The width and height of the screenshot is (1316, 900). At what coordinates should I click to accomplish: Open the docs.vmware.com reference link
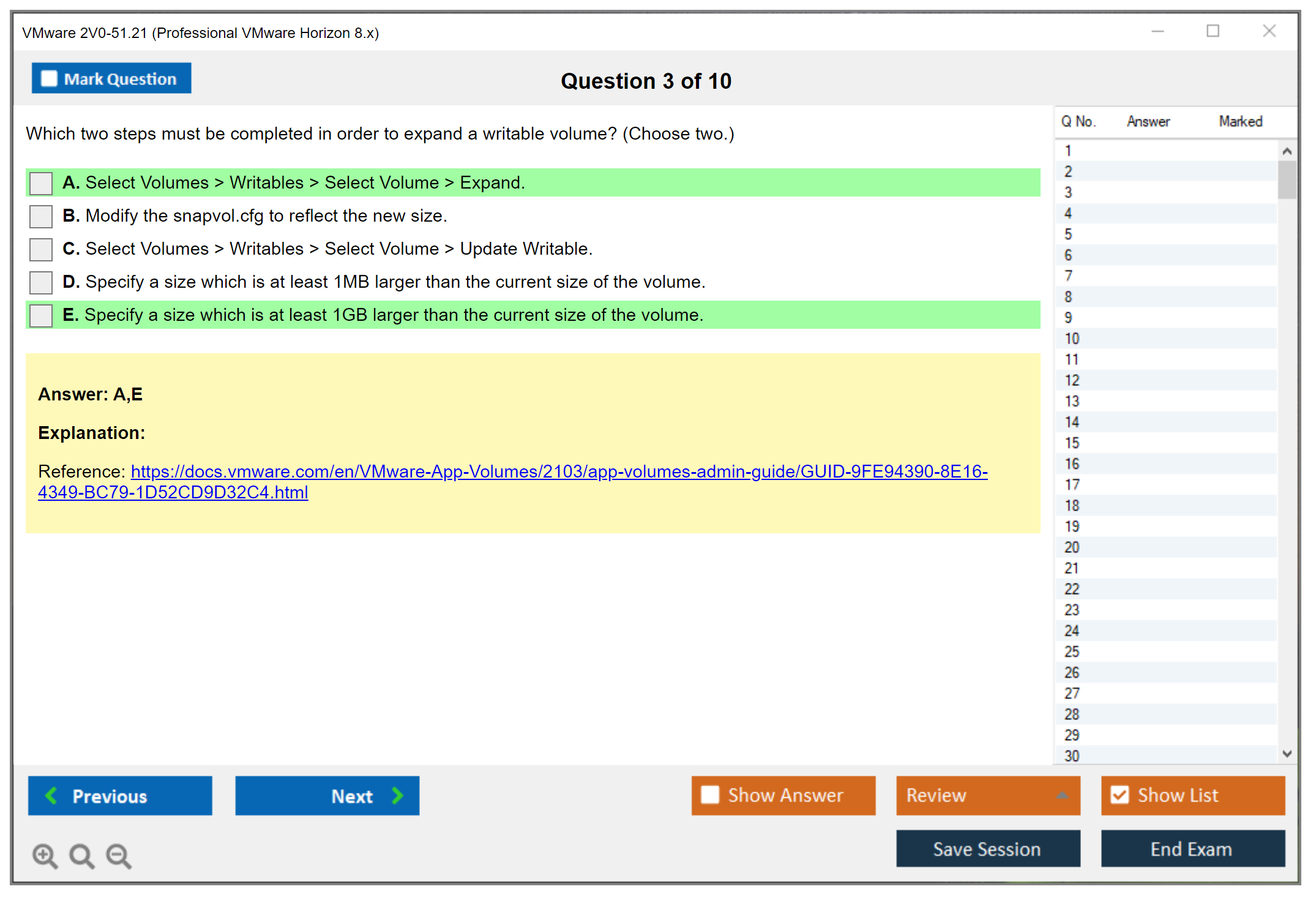coord(558,471)
